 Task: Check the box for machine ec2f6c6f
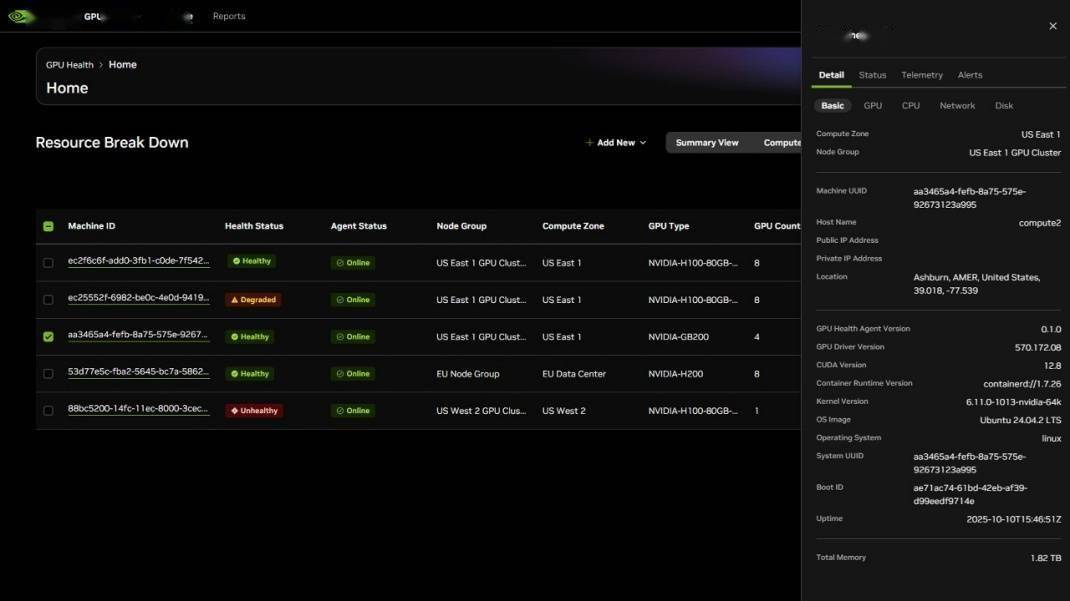48,263
